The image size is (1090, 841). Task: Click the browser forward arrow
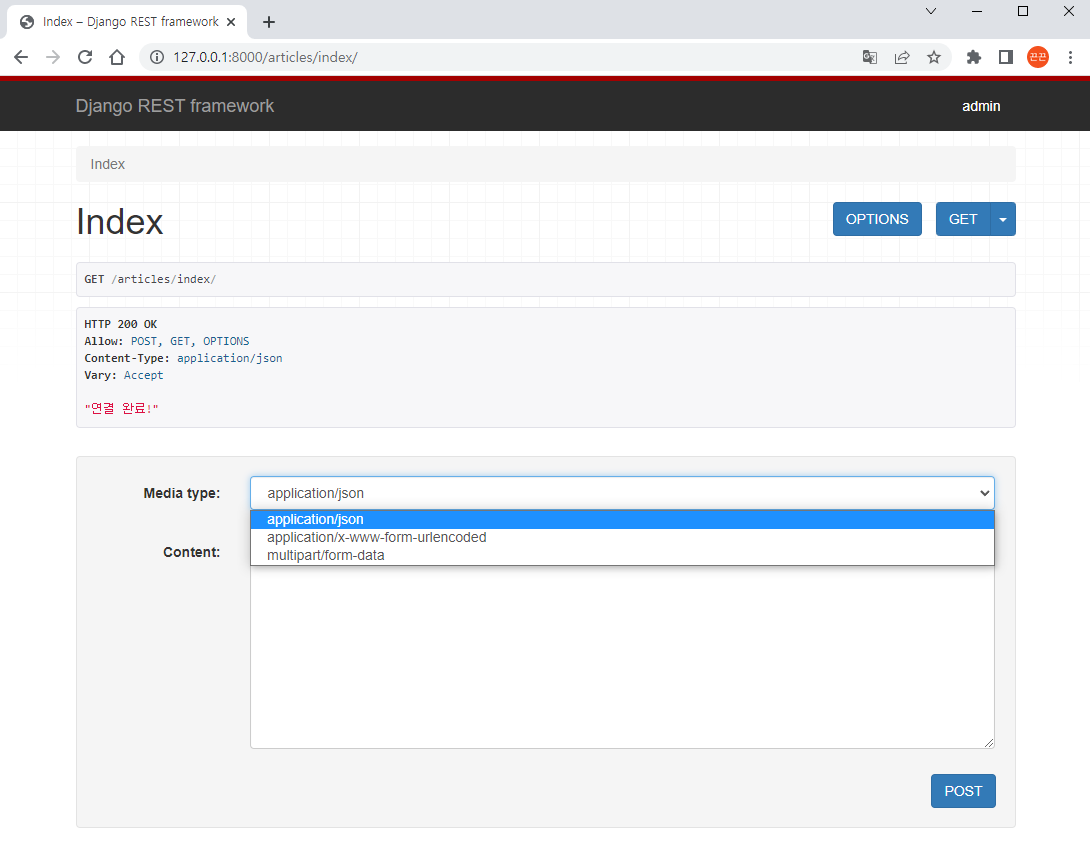[53, 57]
